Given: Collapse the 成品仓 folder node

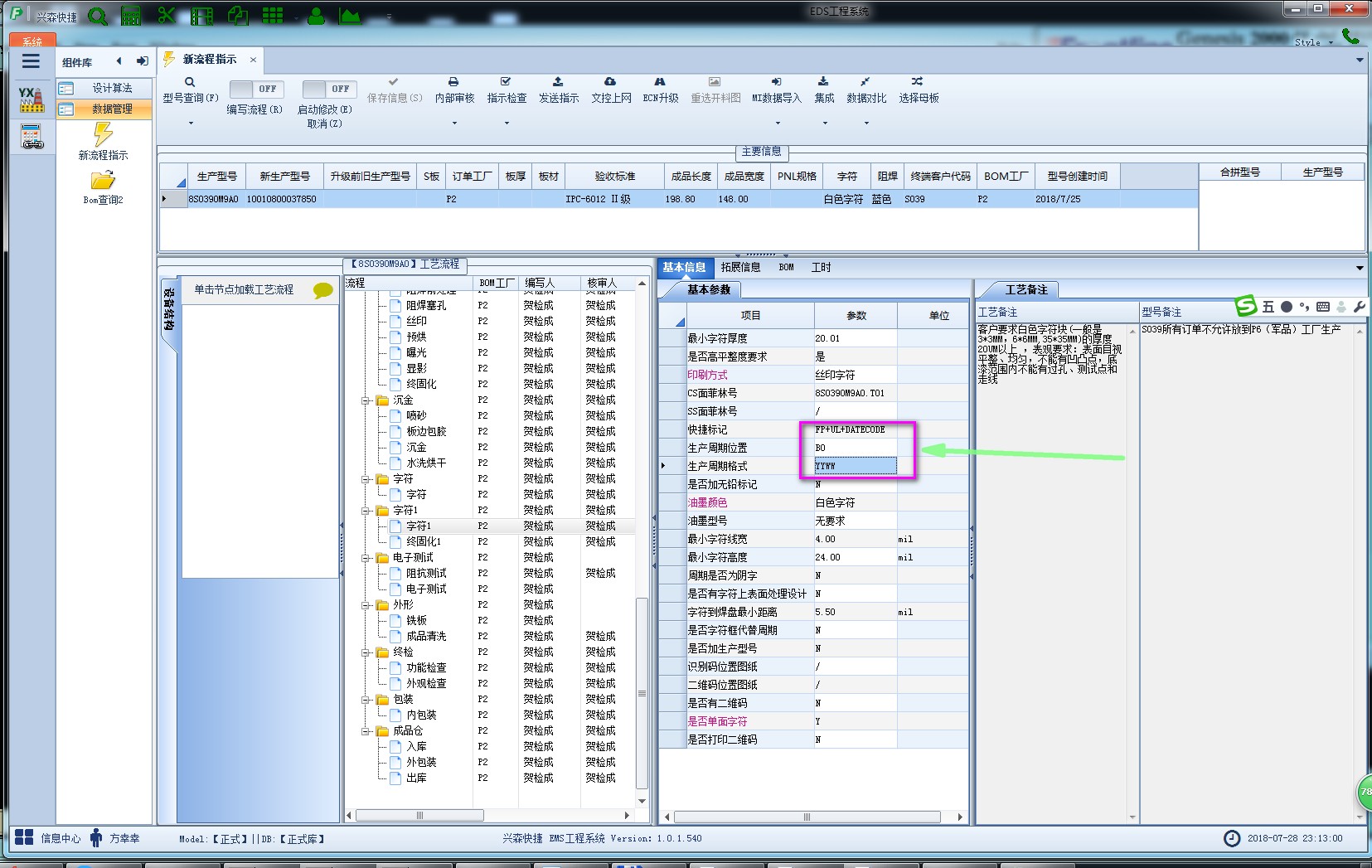Looking at the screenshot, I should tap(366, 731).
